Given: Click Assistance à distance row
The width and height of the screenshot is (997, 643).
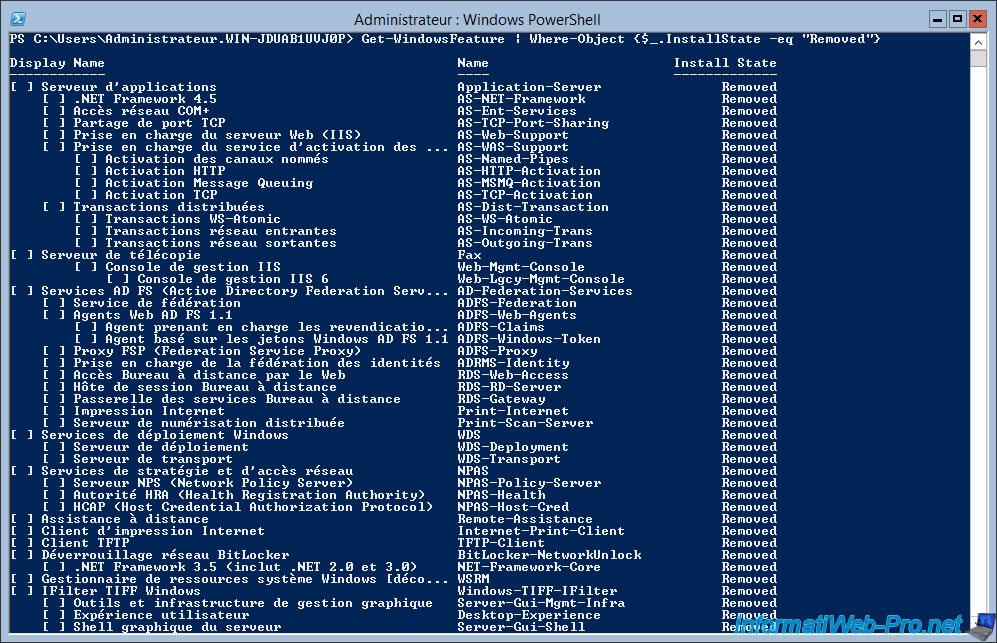Looking at the screenshot, I should [x=393, y=520].
